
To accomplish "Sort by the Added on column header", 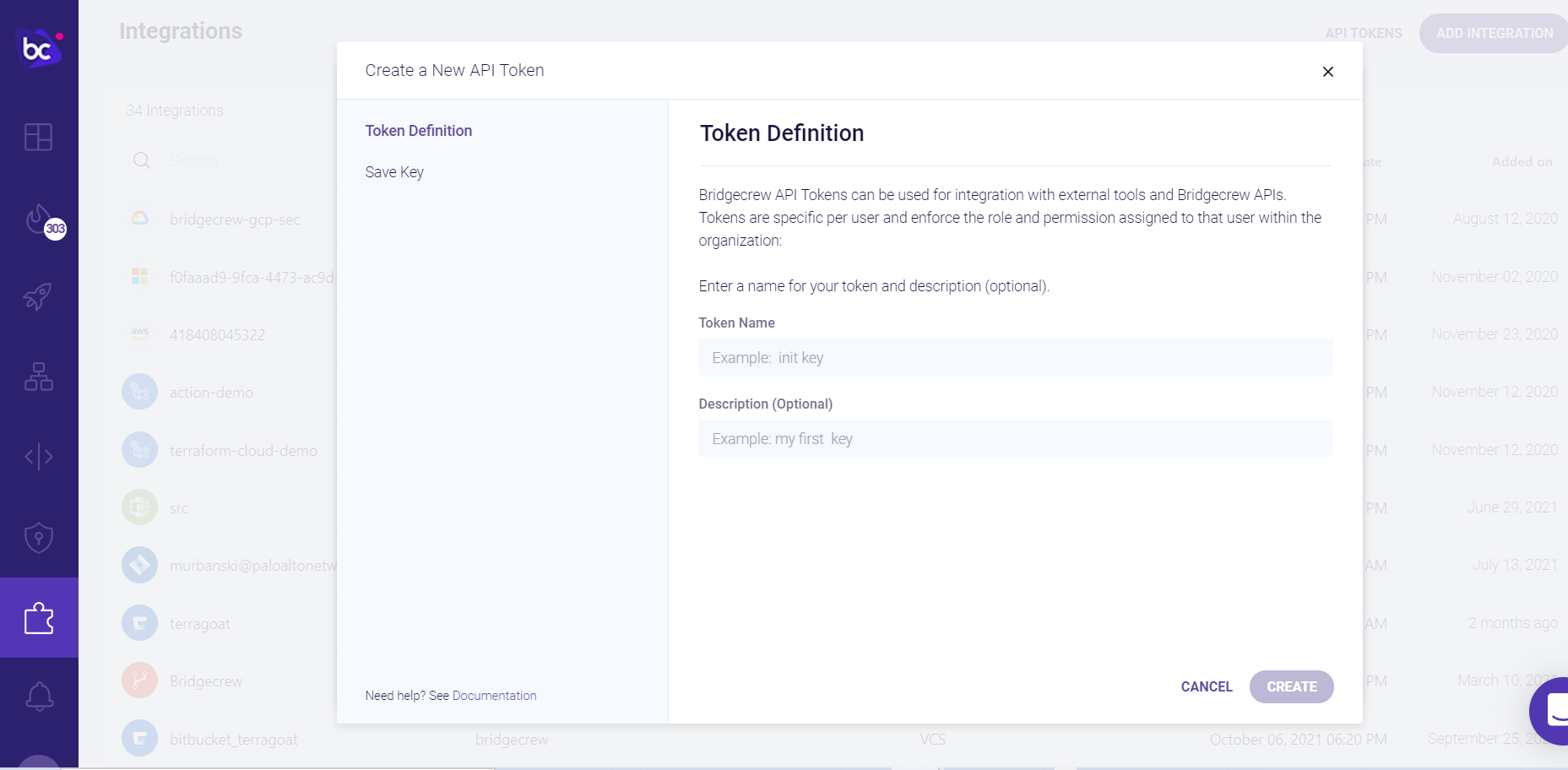I will pos(1522,161).
